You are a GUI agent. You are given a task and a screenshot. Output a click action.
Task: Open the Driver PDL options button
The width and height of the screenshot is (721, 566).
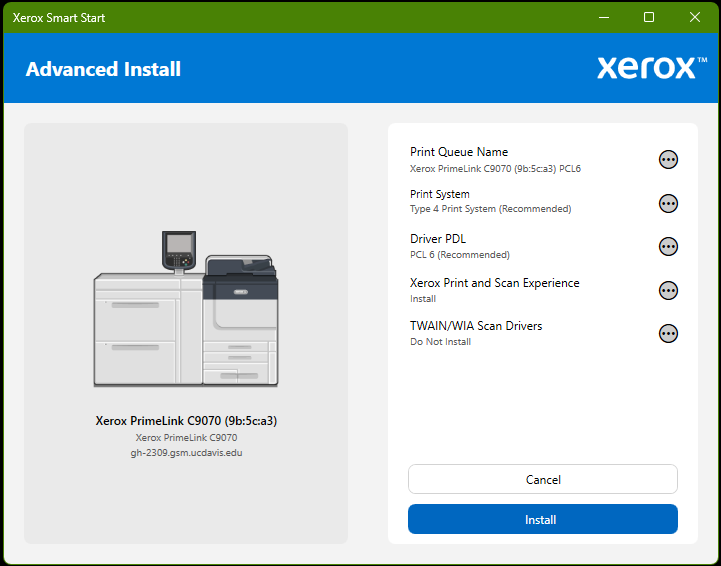[x=668, y=246]
